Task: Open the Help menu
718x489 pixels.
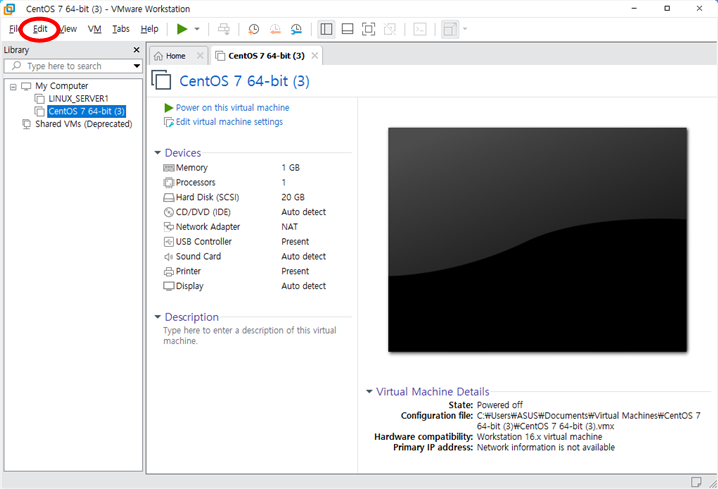Action: (x=149, y=29)
